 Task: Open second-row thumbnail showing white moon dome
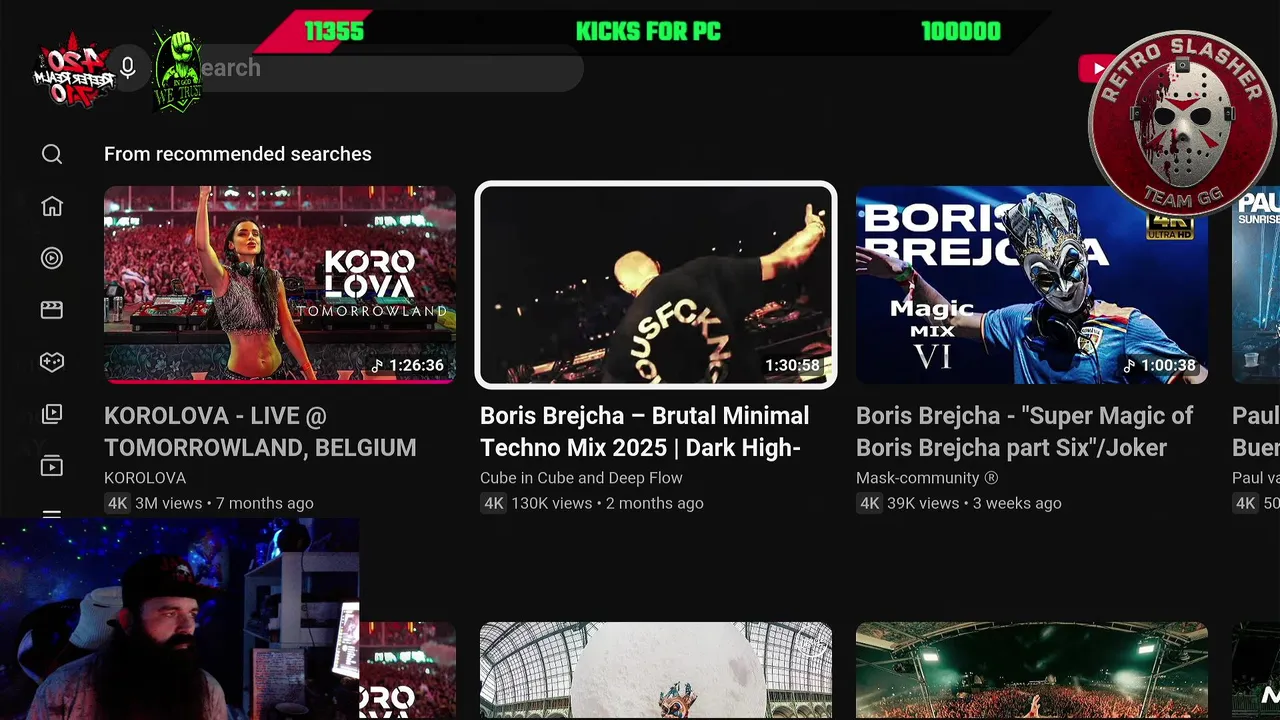pos(656,671)
